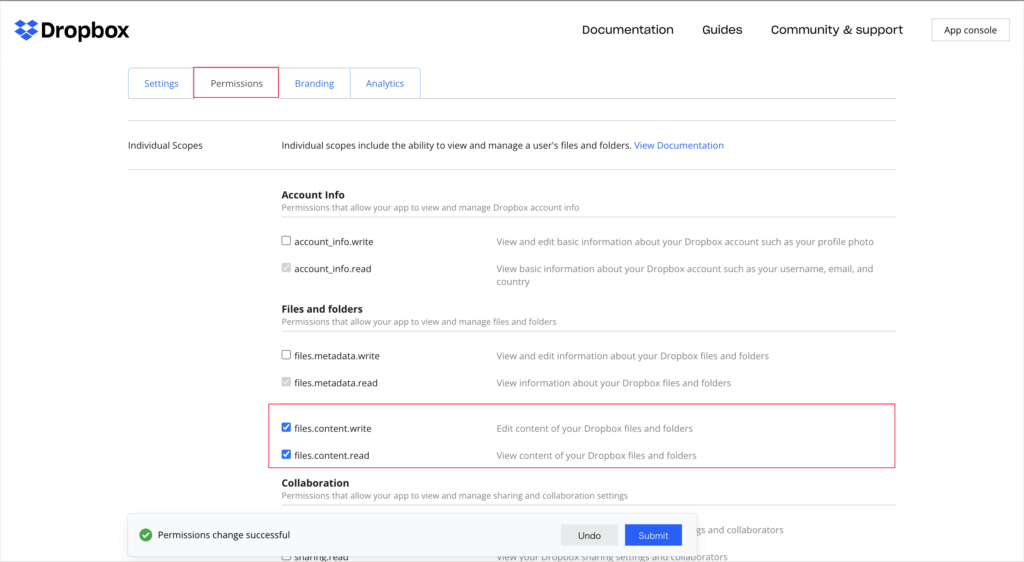The image size is (1024, 562).
Task: Uncheck files.content.write scope
Action: (286, 428)
